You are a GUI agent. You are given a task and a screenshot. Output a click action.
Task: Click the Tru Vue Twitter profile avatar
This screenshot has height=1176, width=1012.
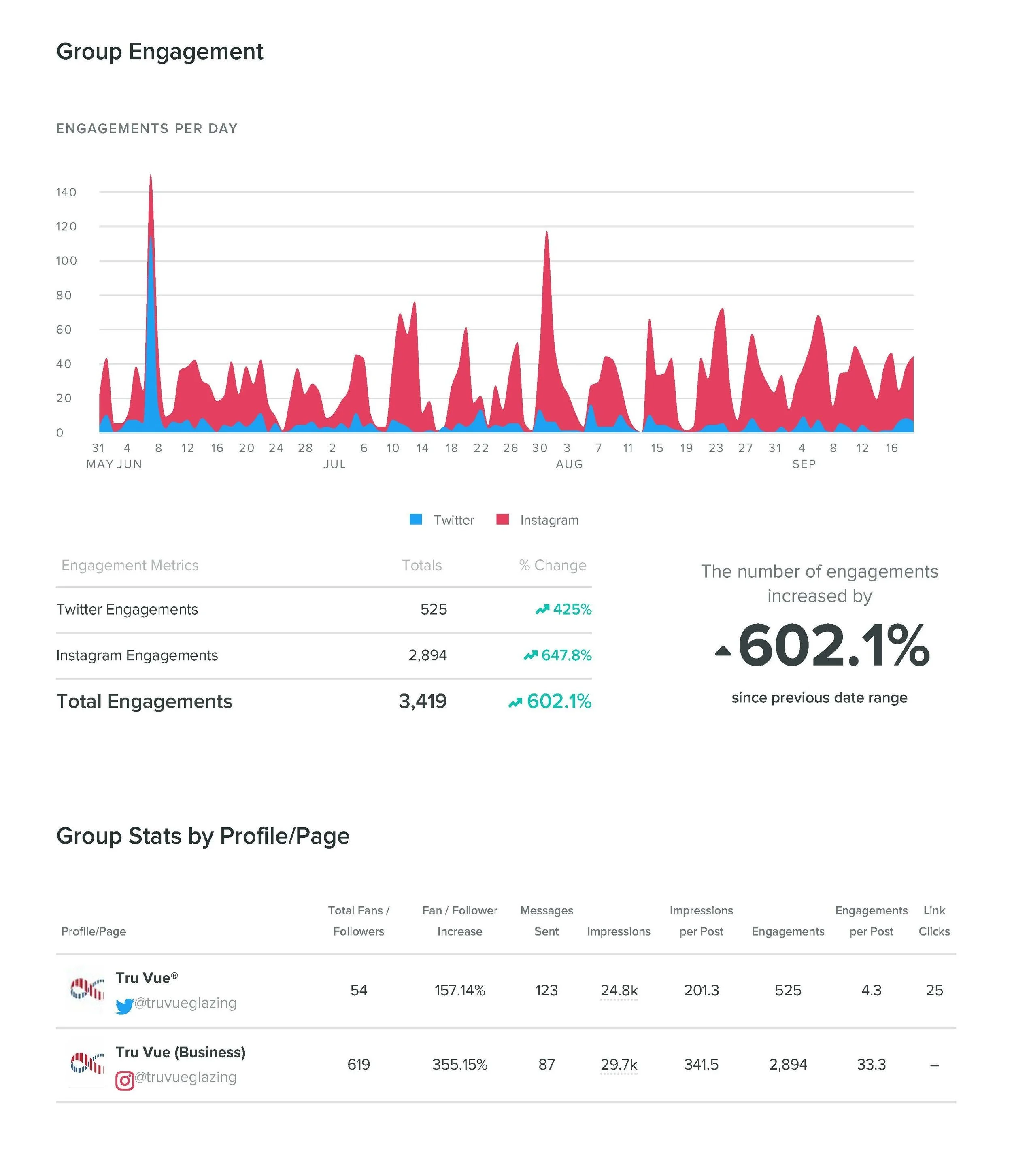[87, 989]
